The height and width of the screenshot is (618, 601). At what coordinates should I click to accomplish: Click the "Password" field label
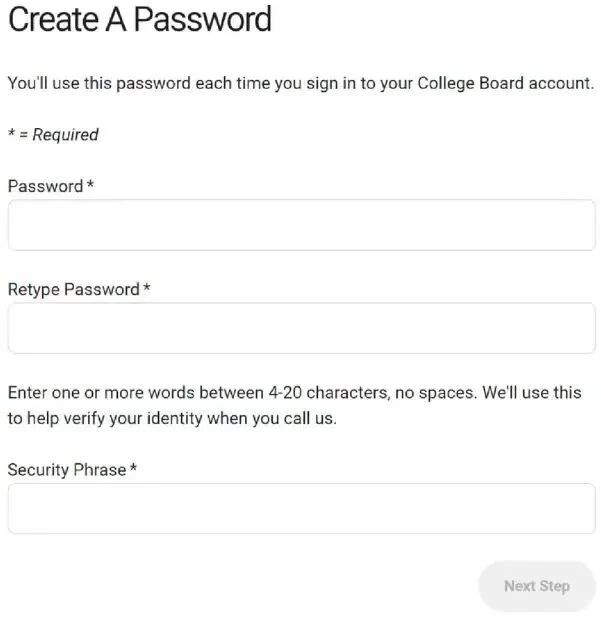(x=45, y=186)
